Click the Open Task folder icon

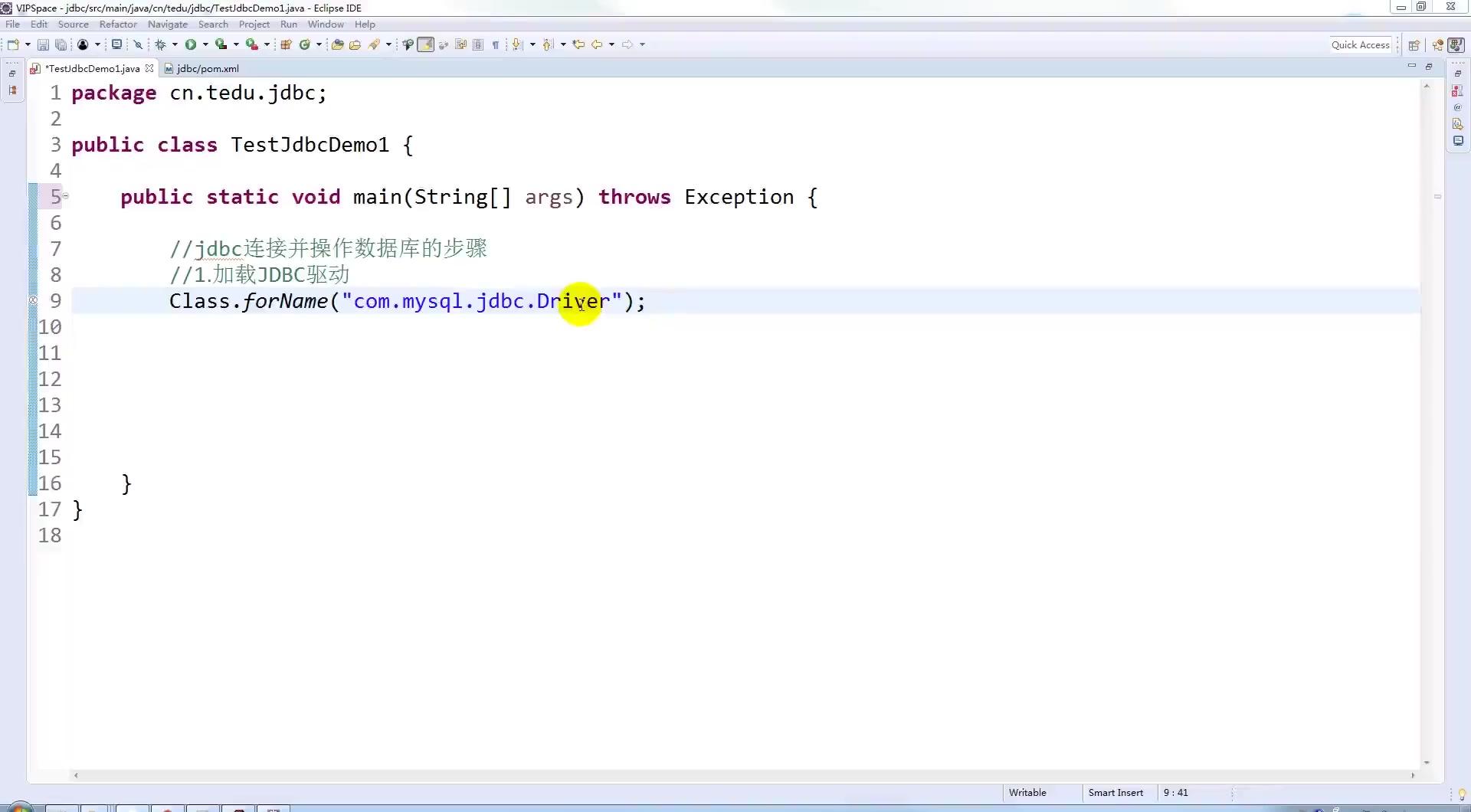[355, 44]
